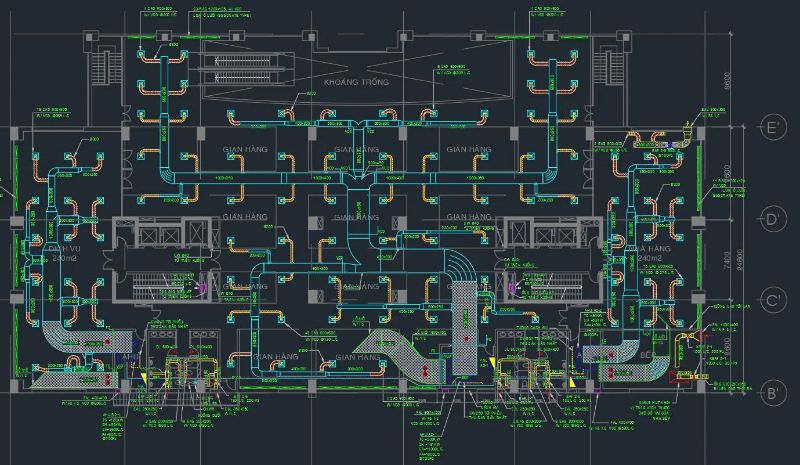
Task: Pick the 7400 dimension text
Action: (x=728, y=260)
